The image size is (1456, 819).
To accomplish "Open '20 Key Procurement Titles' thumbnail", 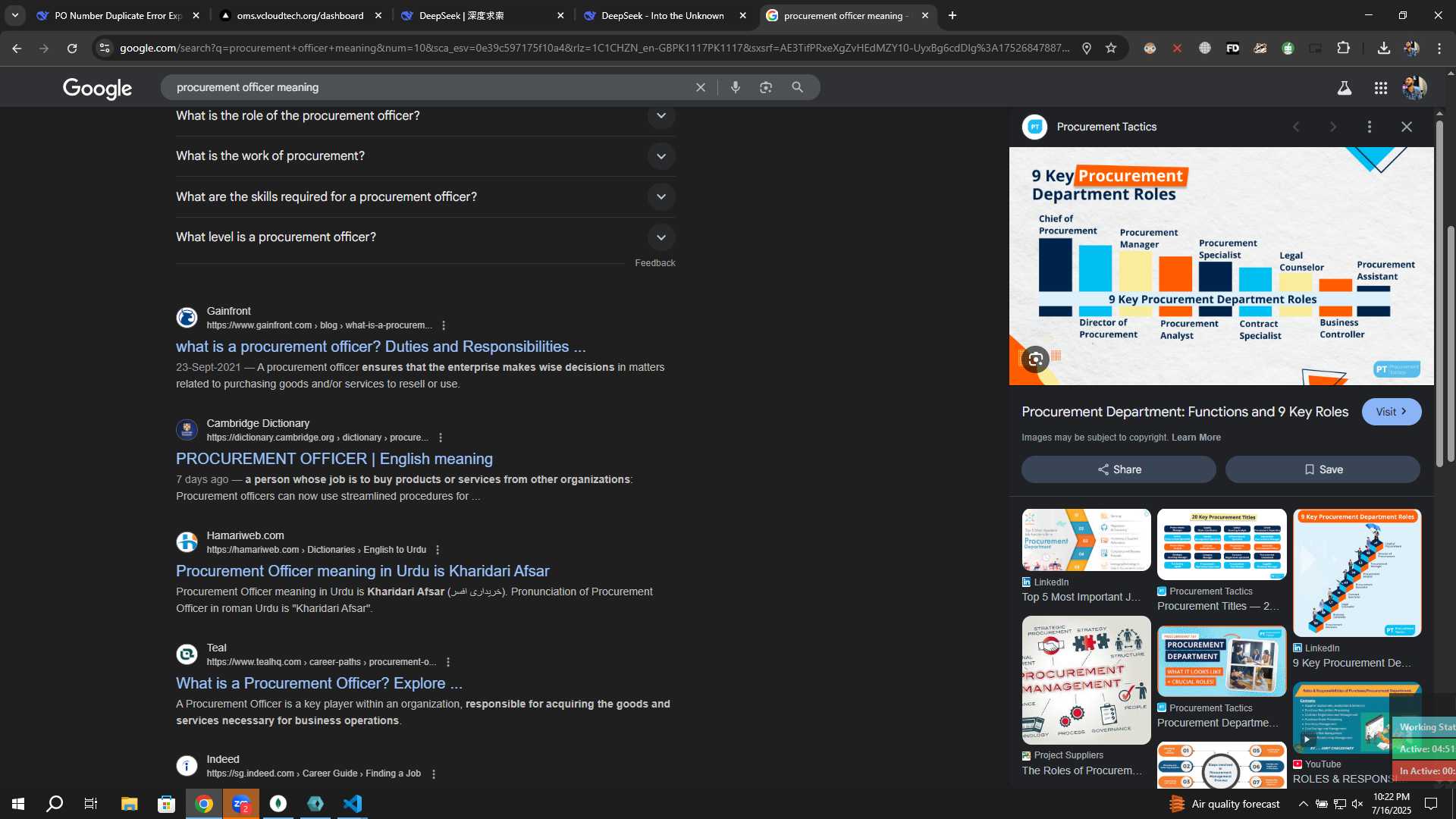I will [1222, 544].
